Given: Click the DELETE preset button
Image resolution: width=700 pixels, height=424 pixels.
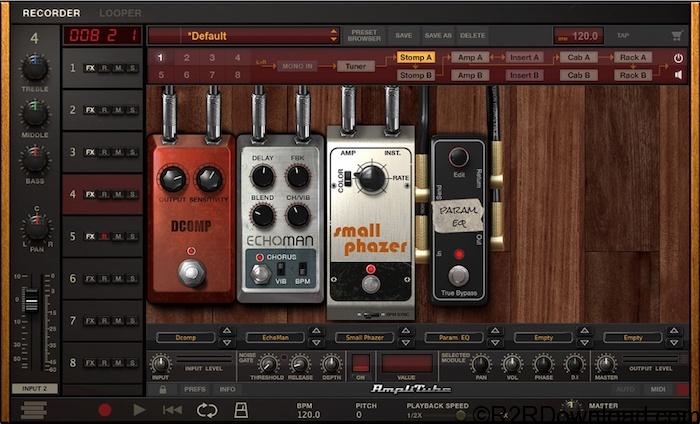Looking at the screenshot, I should point(473,36).
